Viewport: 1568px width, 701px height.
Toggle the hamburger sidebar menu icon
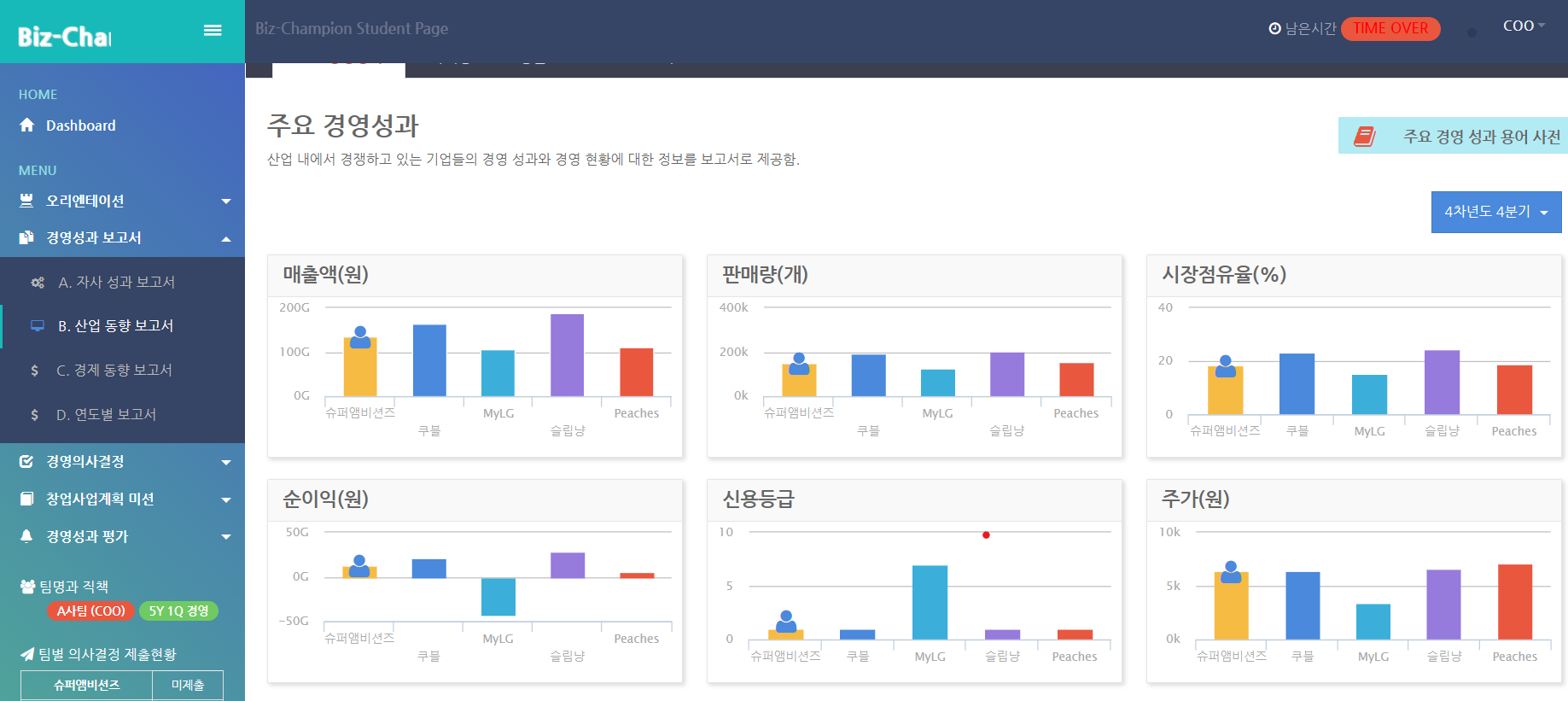pos(213,31)
